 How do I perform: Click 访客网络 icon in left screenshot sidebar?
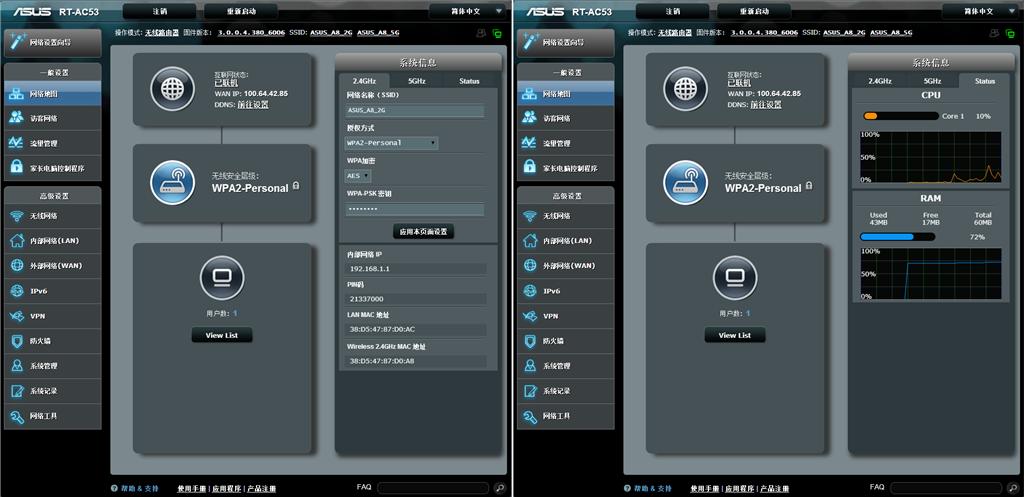16,118
